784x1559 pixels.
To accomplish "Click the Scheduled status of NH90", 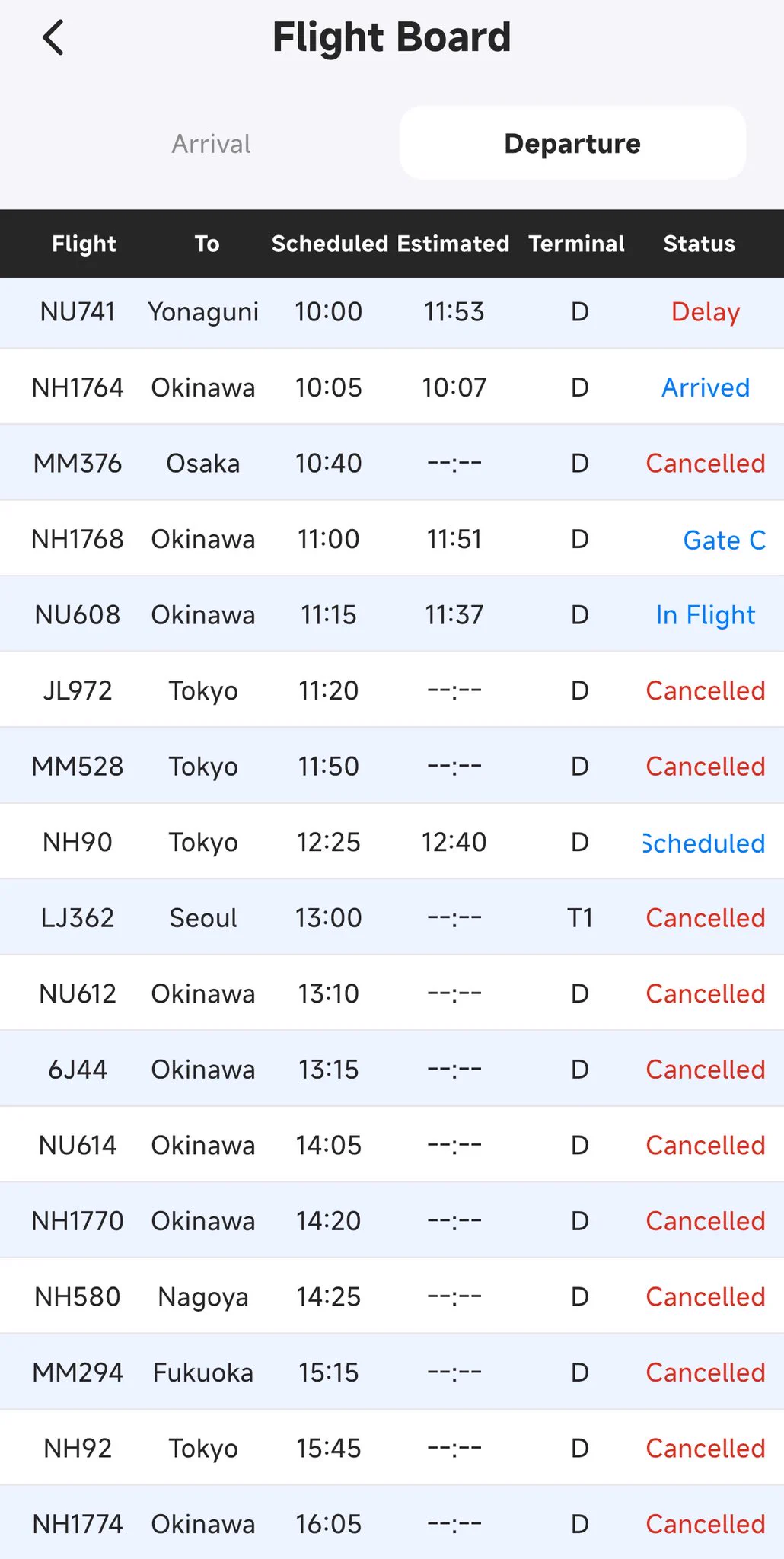I will 704,843.
